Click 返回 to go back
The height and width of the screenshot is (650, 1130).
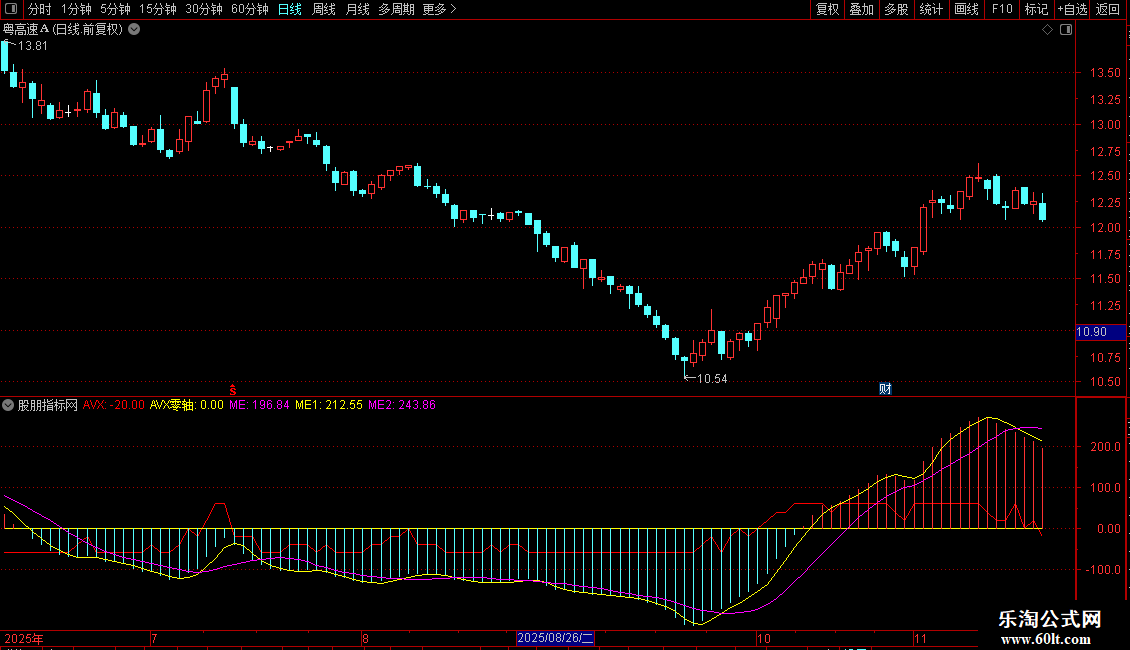coord(1108,9)
